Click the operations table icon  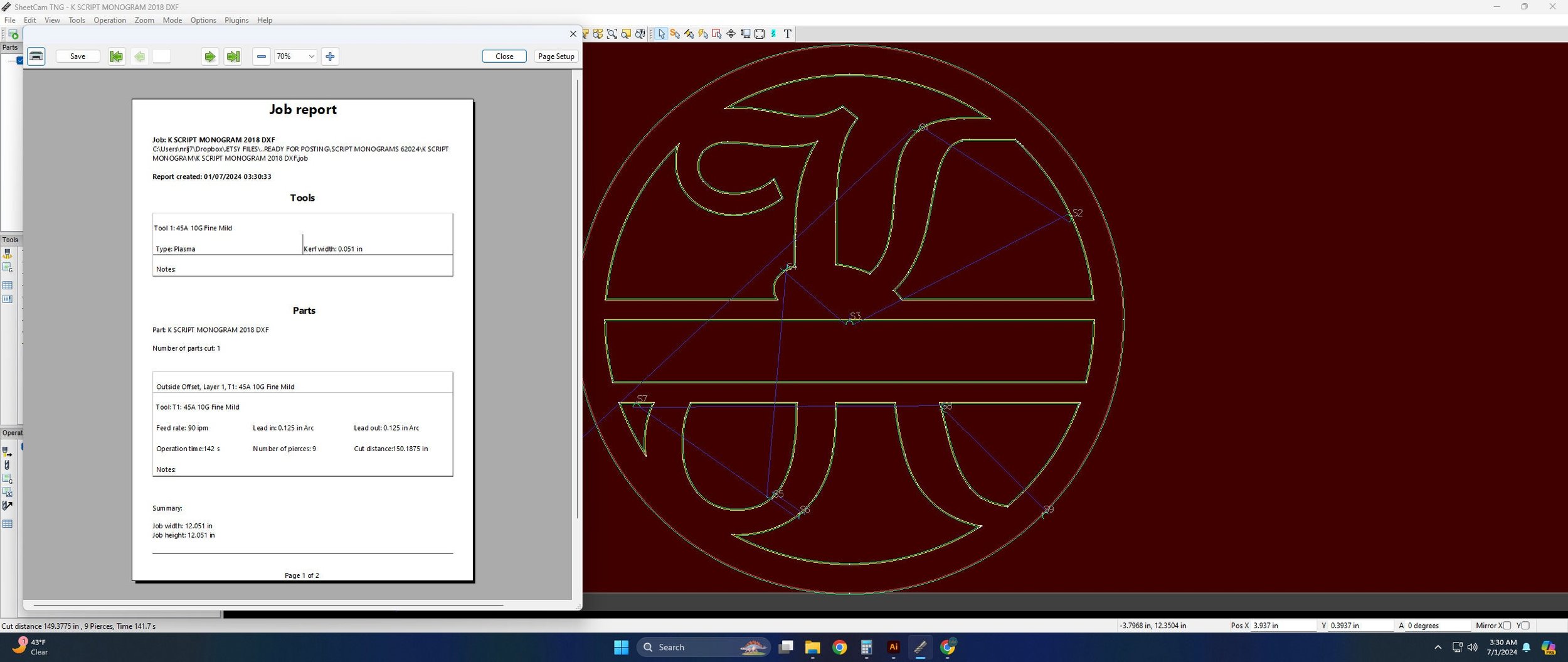8,524
